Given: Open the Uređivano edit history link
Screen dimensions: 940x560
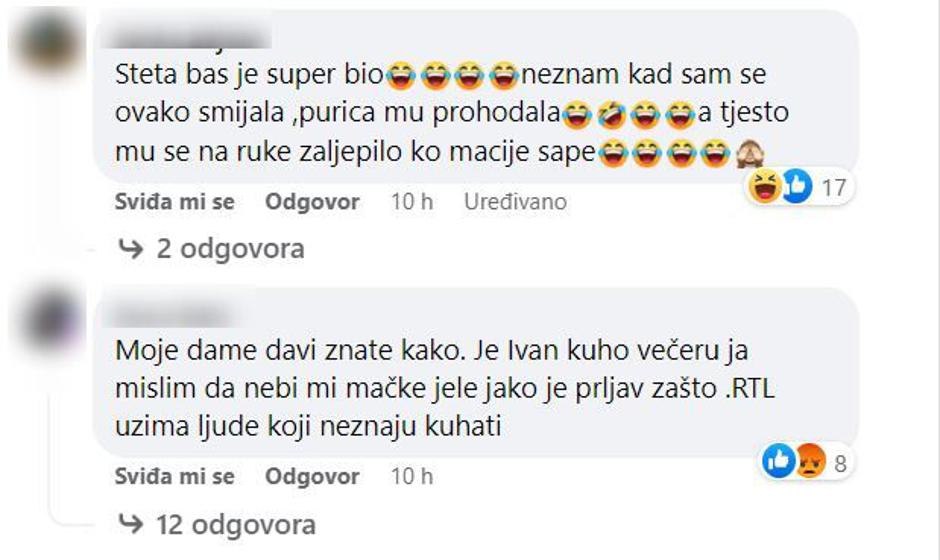Looking at the screenshot, I should (516, 201).
